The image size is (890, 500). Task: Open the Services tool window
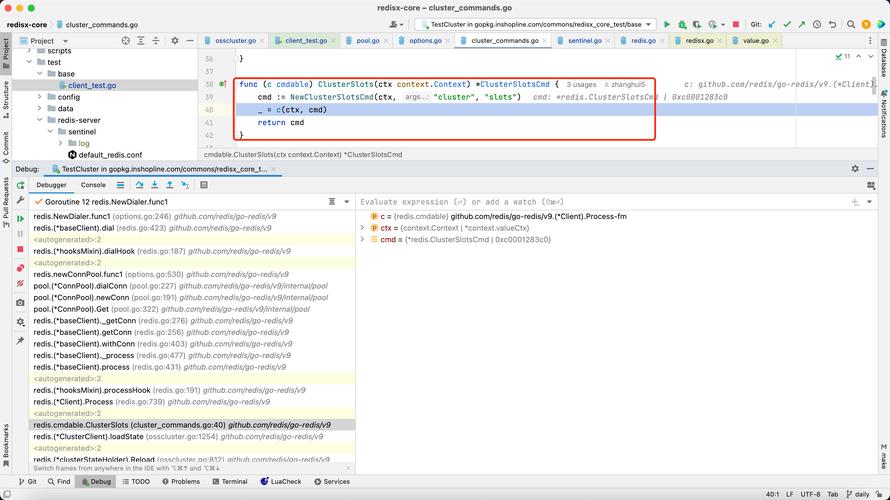pos(332,481)
